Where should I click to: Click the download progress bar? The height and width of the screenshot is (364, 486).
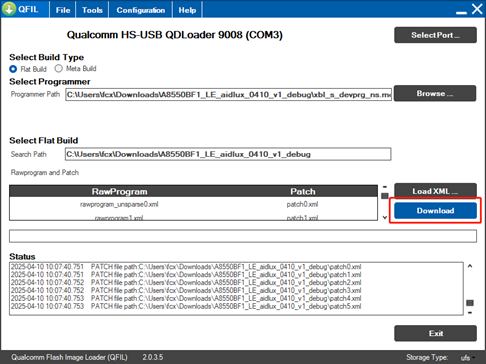[x=243, y=236]
